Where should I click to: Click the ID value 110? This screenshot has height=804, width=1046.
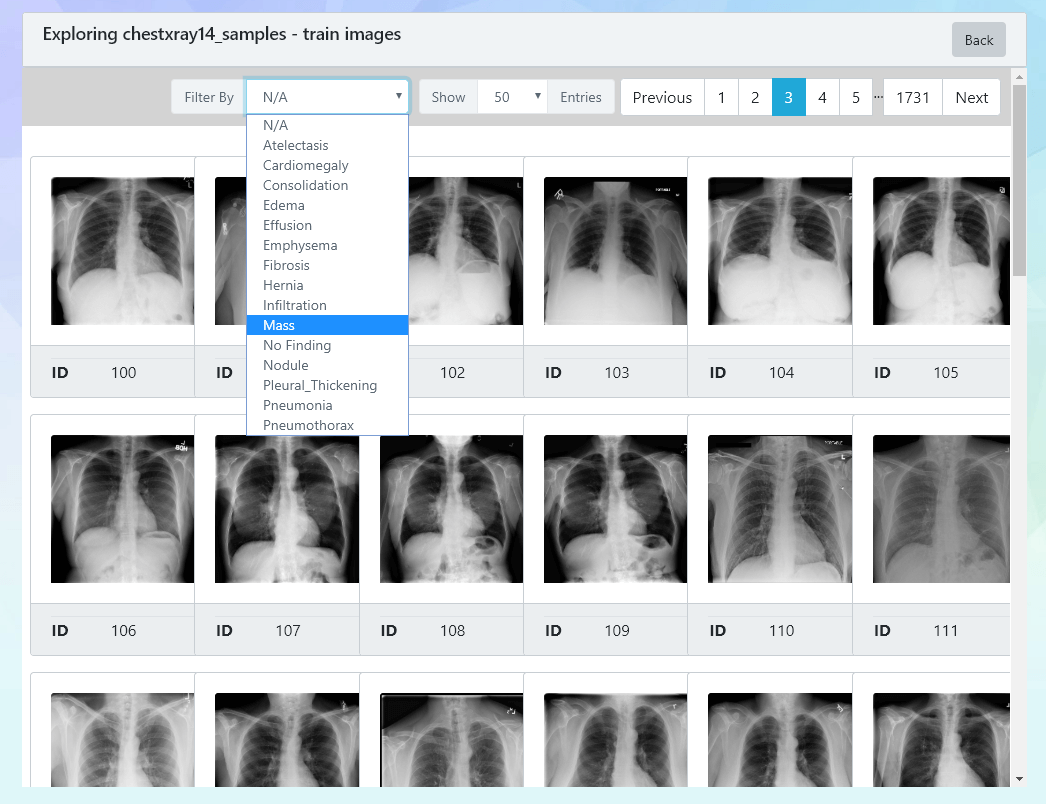click(781, 631)
